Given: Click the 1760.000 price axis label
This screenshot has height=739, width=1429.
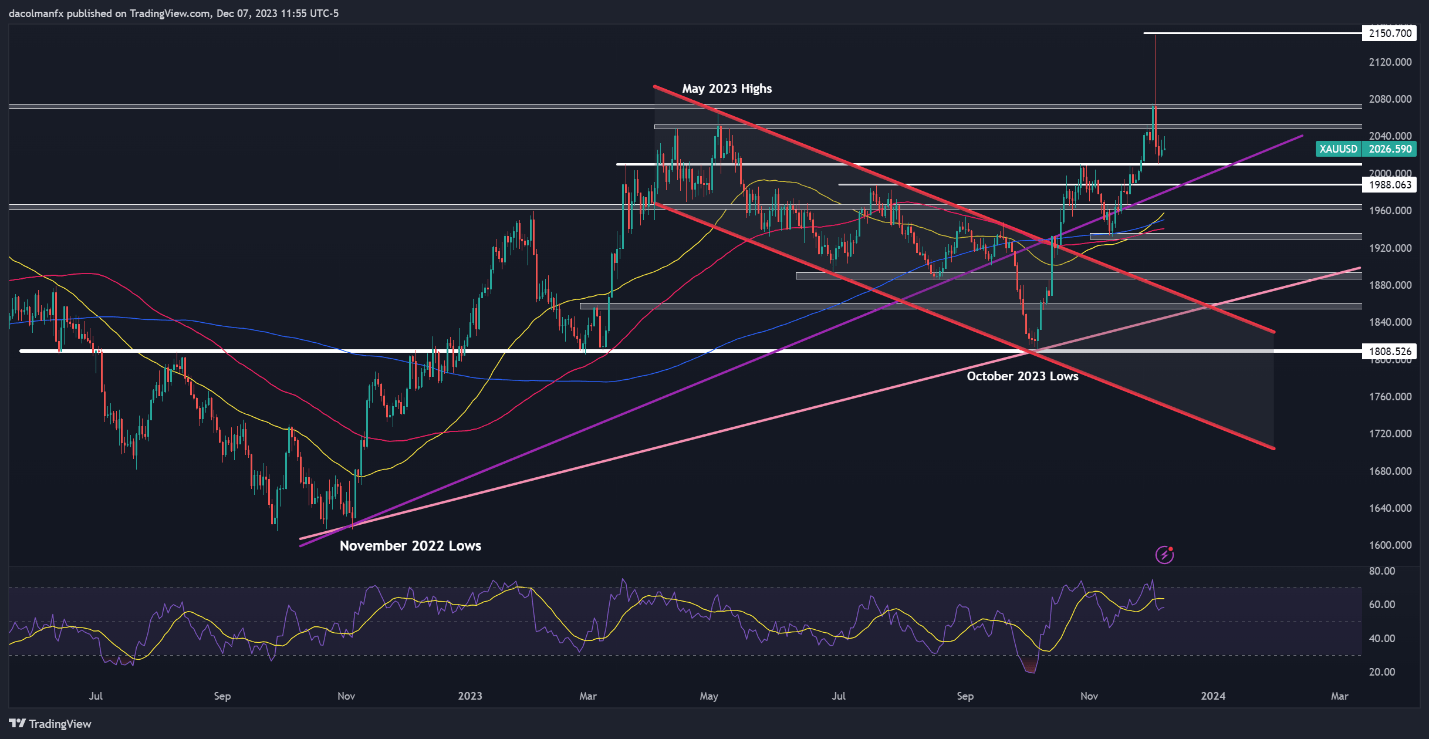Looking at the screenshot, I should click(x=1390, y=397).
